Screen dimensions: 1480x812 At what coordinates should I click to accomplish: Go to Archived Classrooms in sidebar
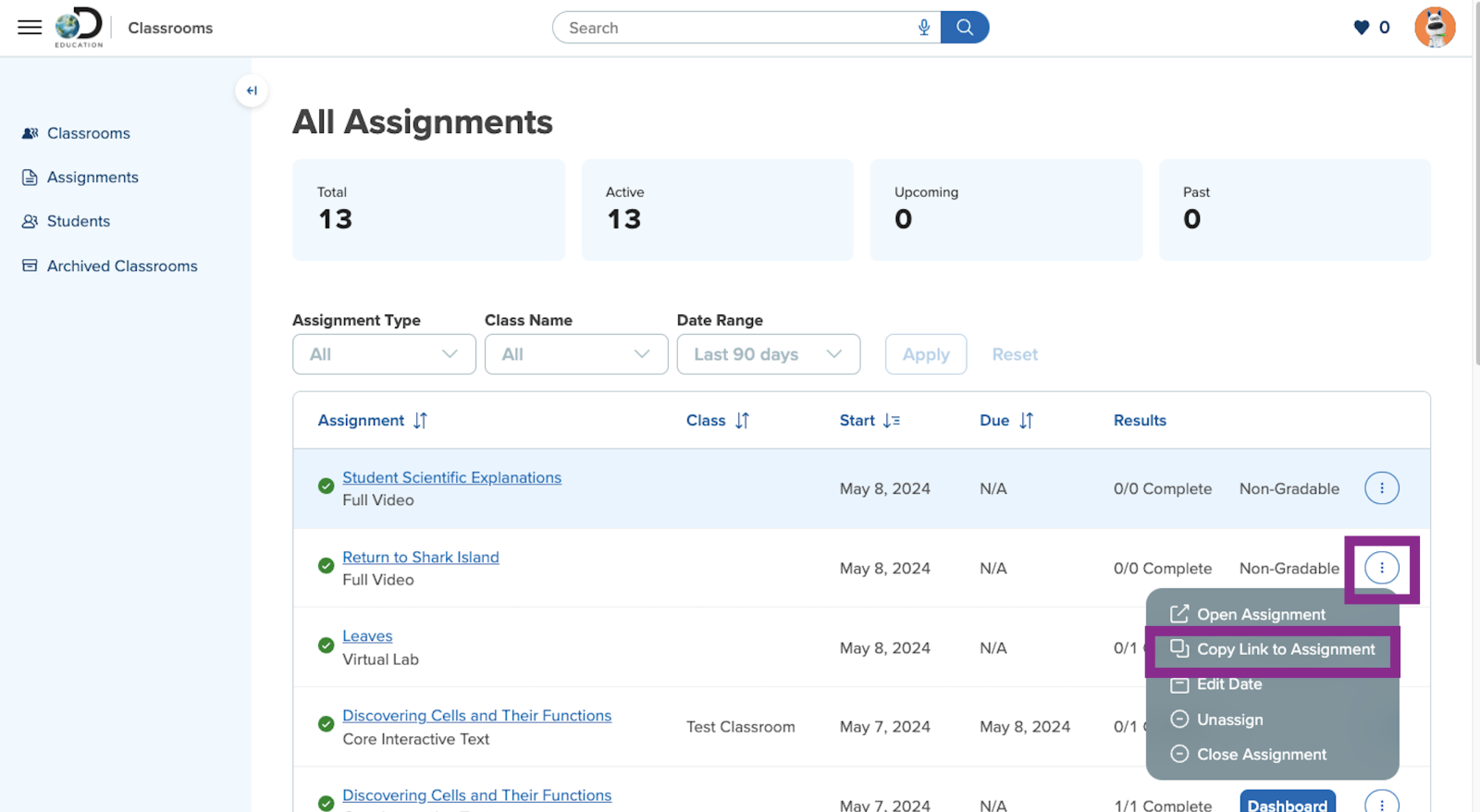click(122, 266)
